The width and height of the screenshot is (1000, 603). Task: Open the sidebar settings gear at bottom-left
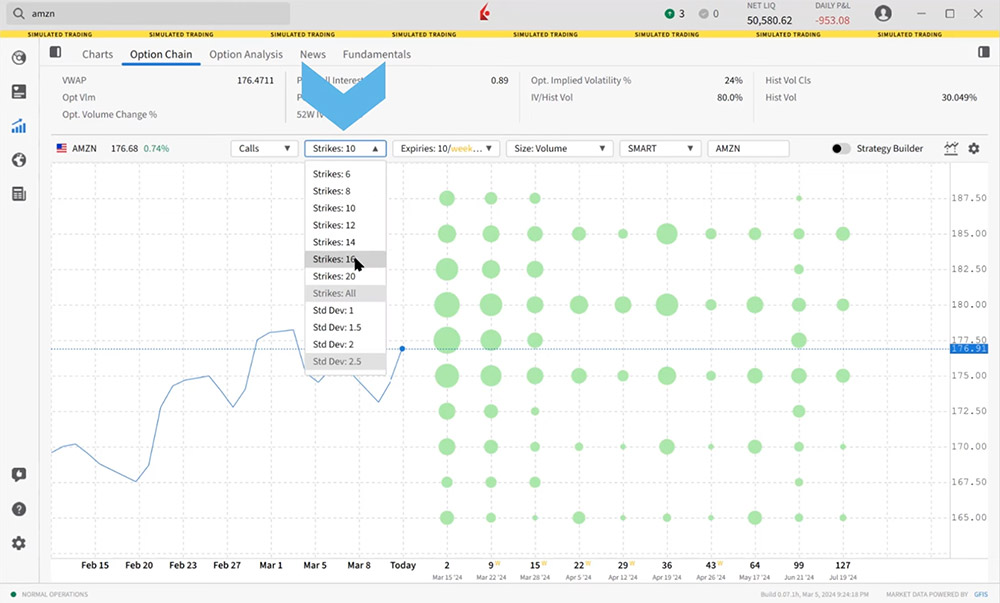tap(18, 543)
